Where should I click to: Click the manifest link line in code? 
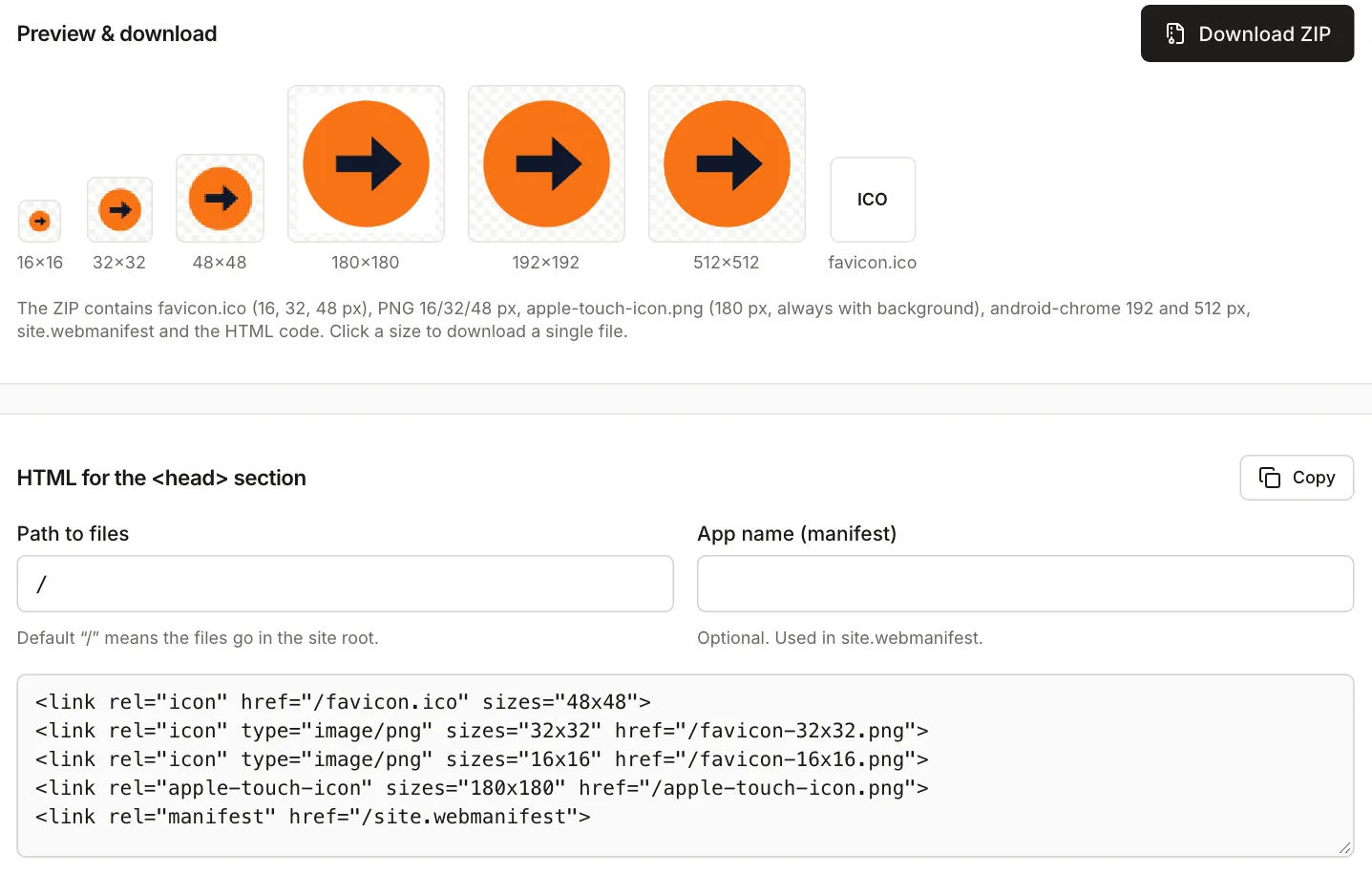click(313, 817)
